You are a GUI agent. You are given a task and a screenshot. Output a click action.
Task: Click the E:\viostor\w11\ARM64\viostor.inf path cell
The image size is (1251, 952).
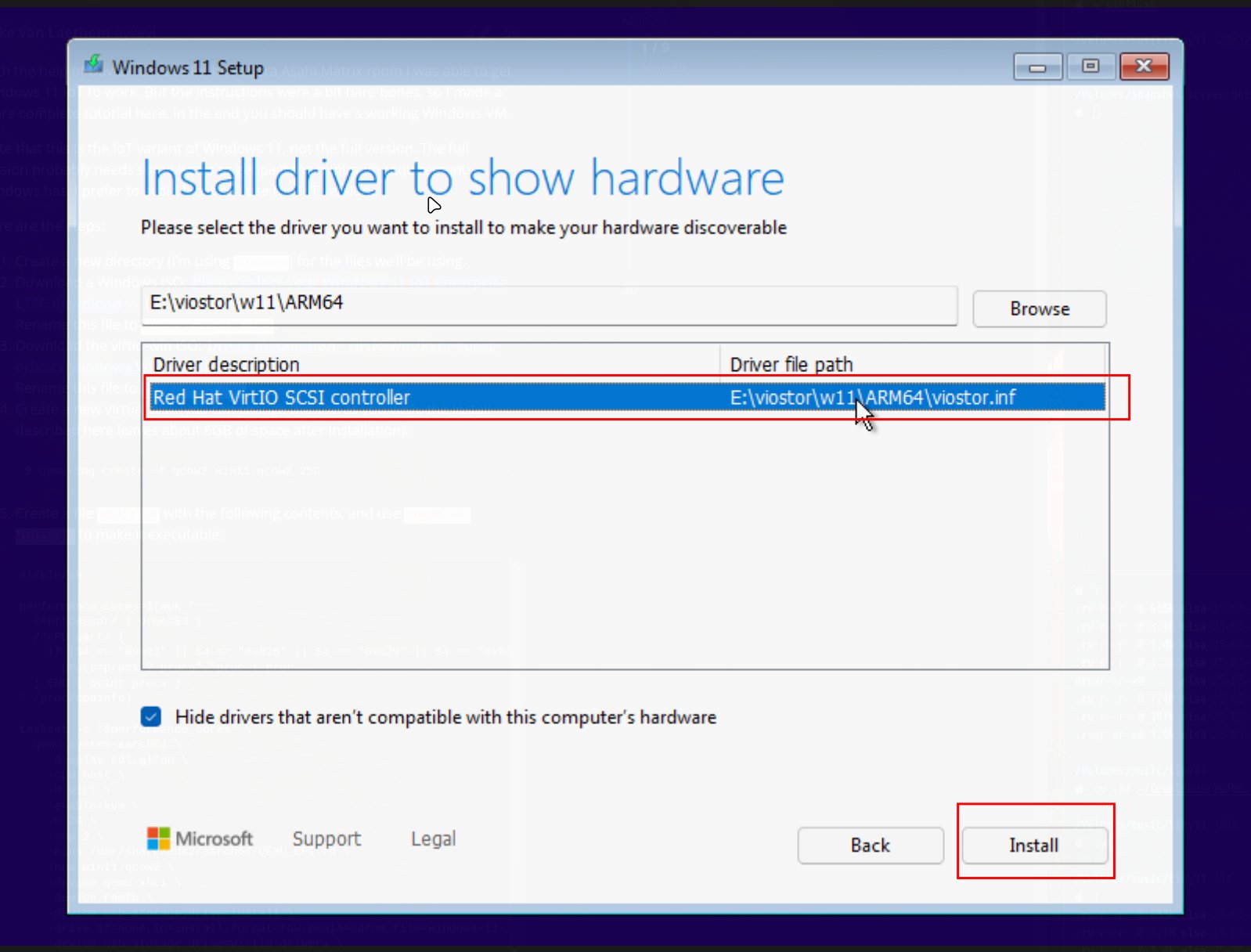873,398
